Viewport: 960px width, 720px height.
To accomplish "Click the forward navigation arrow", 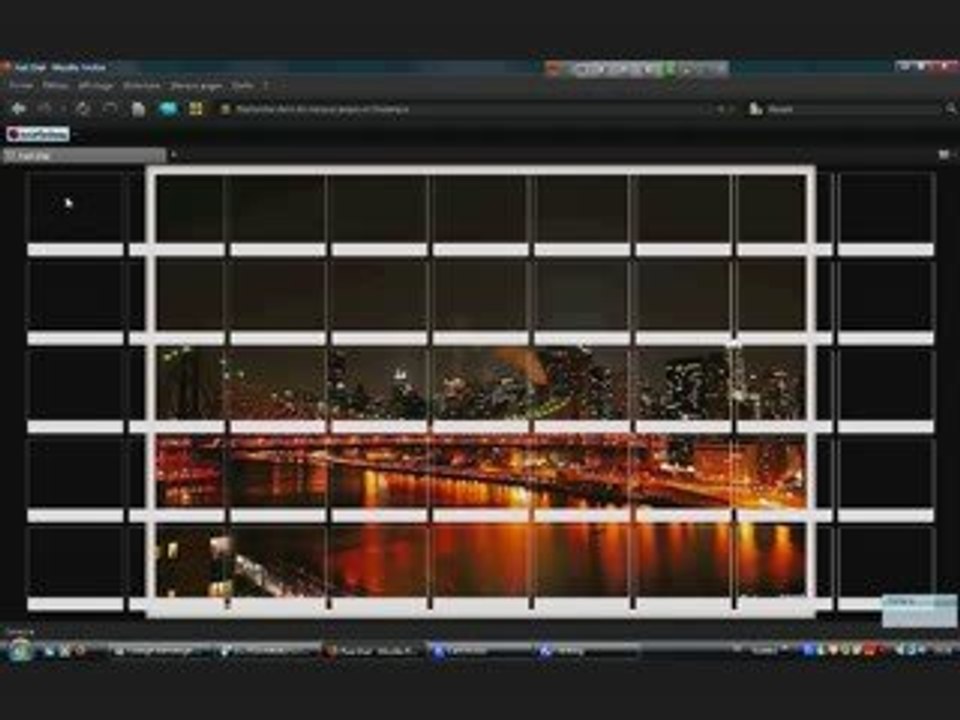I will [45, 109].
